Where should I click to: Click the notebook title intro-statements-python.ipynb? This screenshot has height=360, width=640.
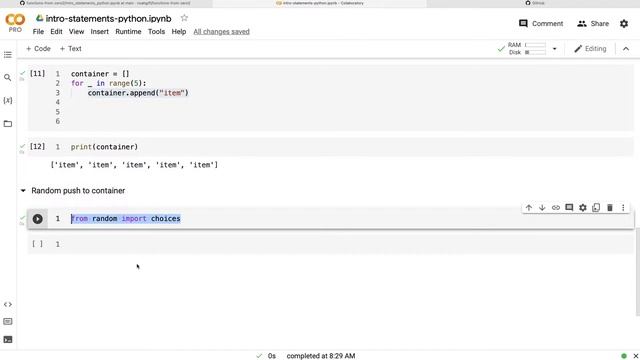(x=108, y=18)
